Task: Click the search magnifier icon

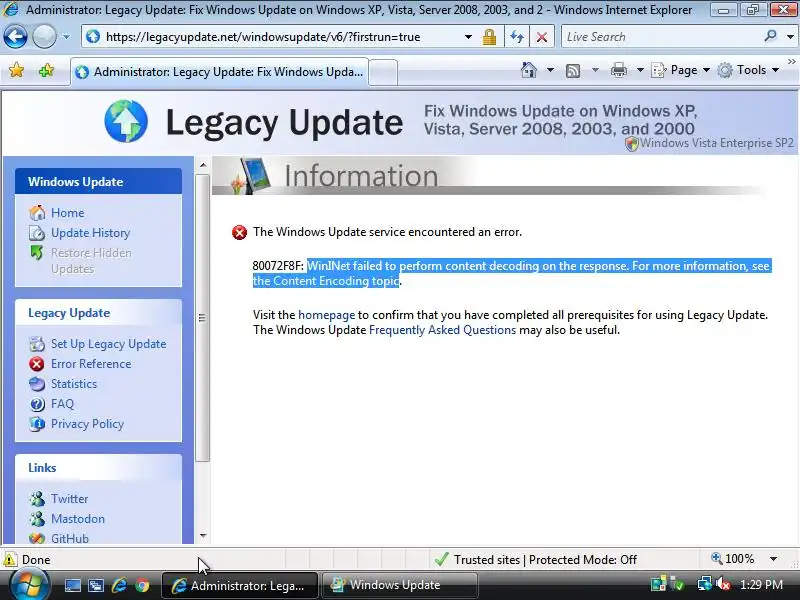Action: (x=770, y=36)
